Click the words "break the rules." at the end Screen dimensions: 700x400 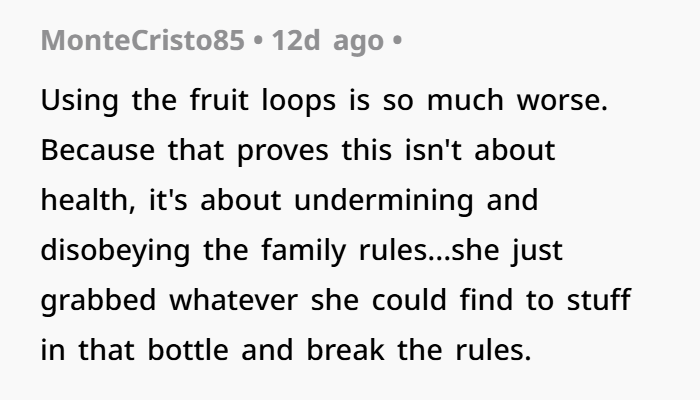tap(419, 350)
